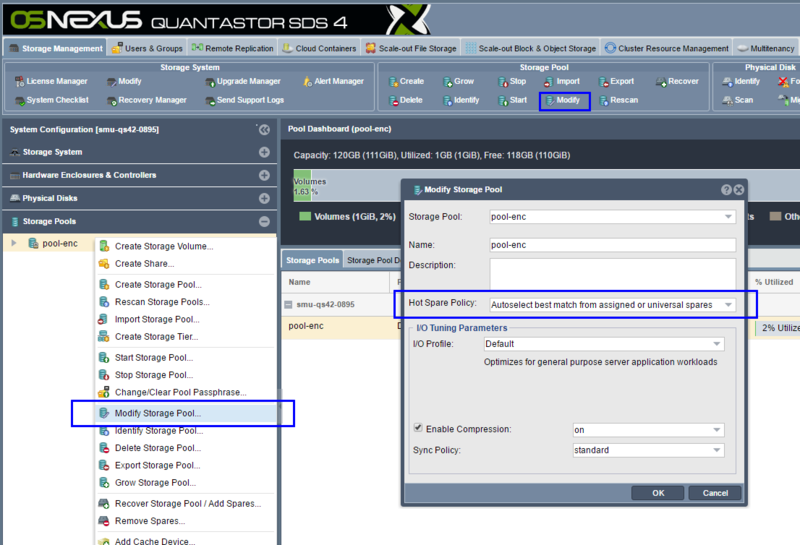Click Stop in Storage Pool ribbon
The height and width of the screenshot is (545, 800).
512,81
